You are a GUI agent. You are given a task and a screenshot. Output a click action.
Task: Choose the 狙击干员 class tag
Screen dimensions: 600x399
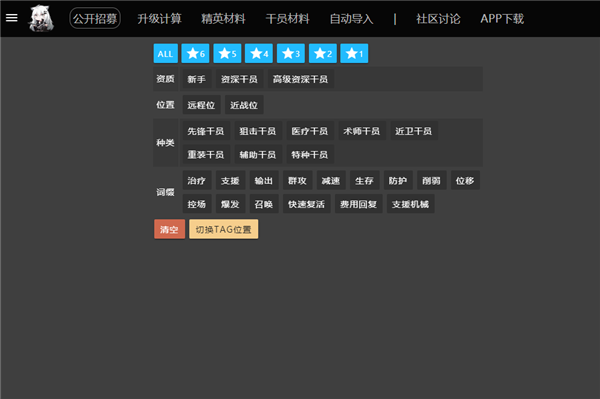tap(258, 131)
